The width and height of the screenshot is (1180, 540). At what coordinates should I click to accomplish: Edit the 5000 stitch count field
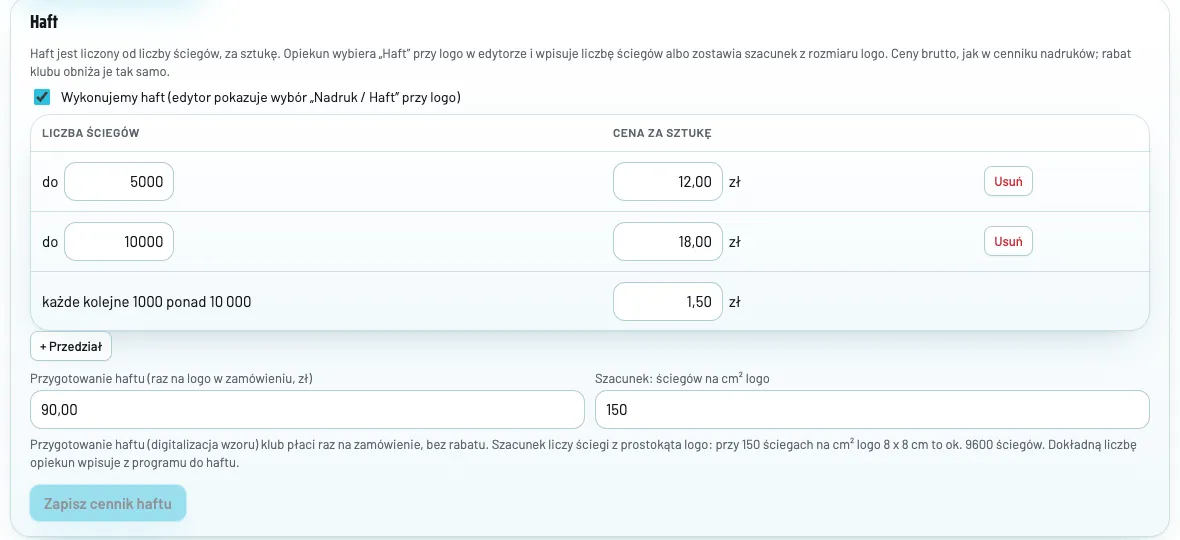pyautogui.click(x=119, y=181)
